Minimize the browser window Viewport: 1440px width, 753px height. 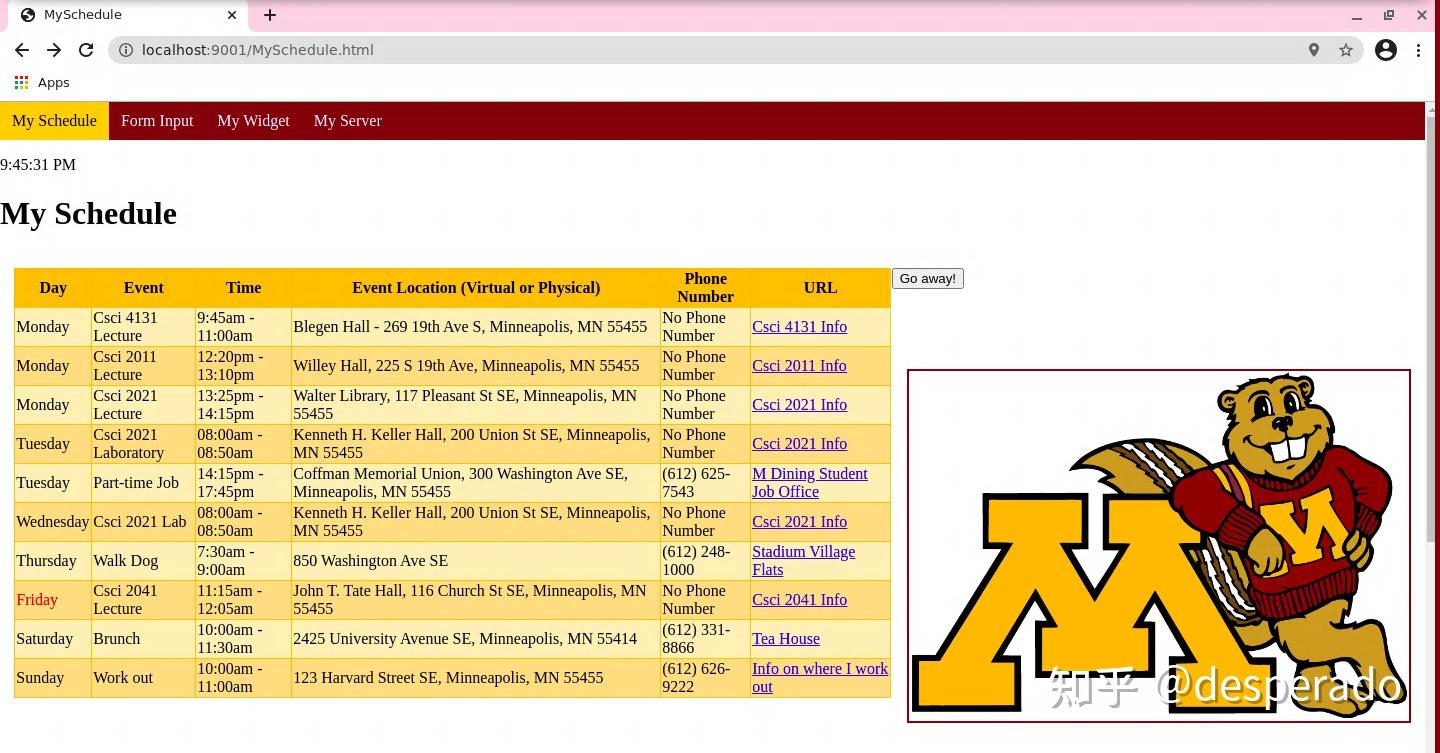[x=1357, y=16]
